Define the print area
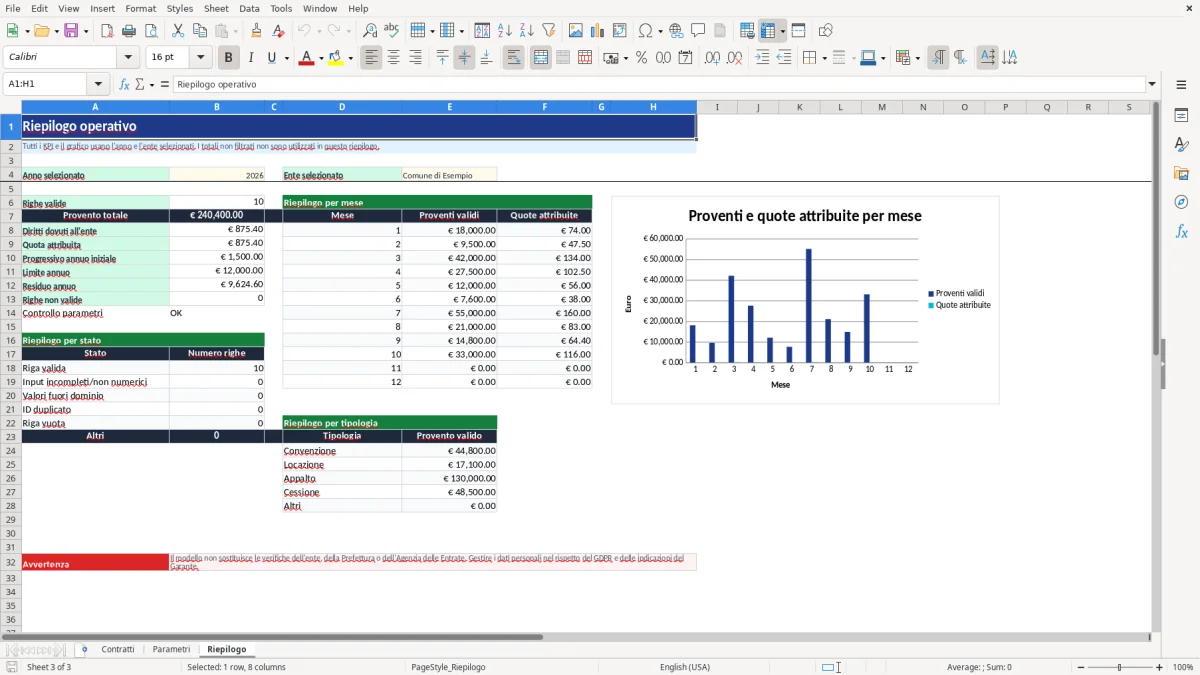1200x675 pixels. pos(747,31)
